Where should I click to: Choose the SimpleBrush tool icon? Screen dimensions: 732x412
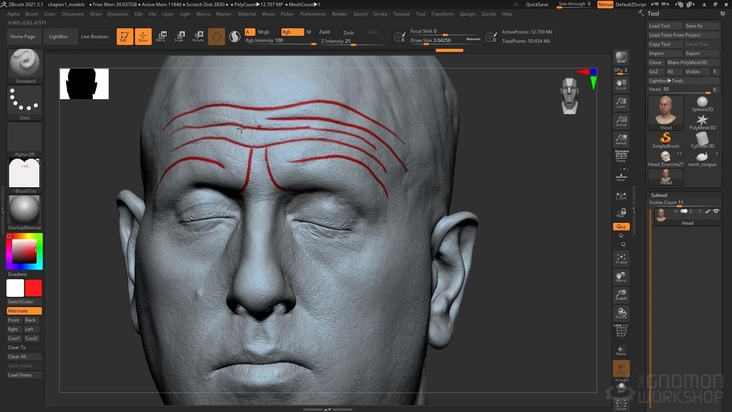tap(665, 139)
